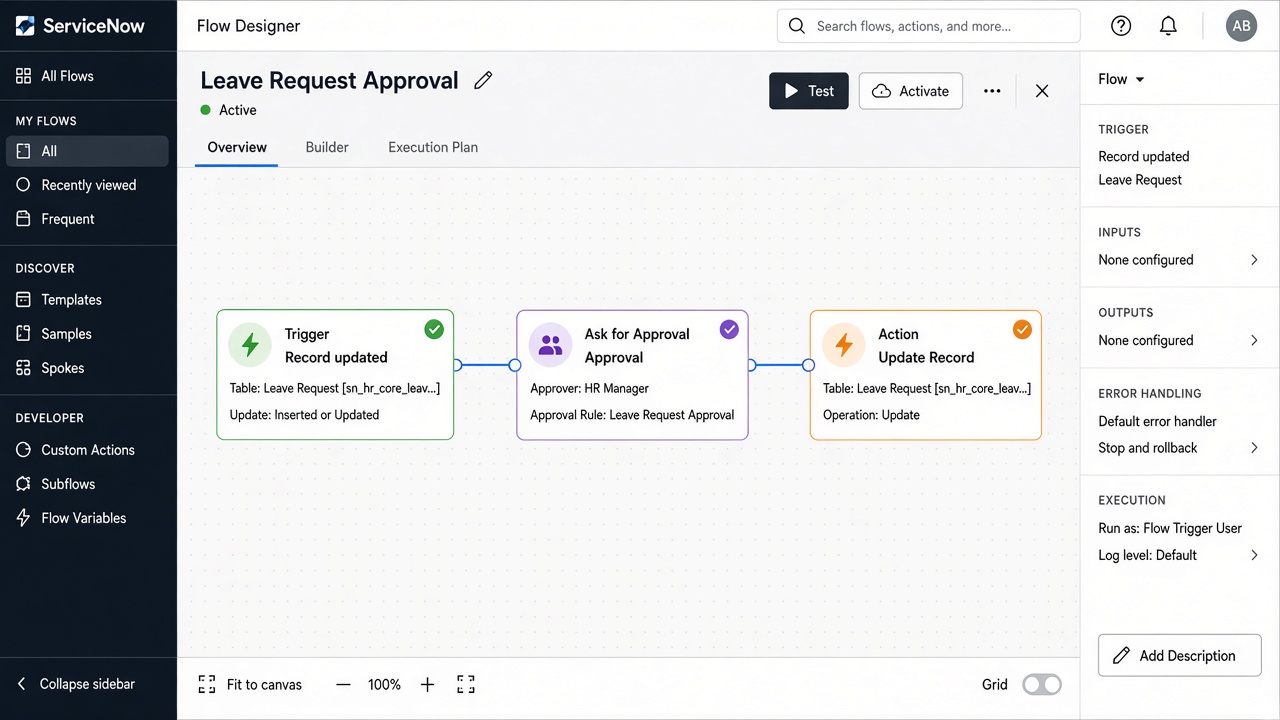Open Templates under Discover
Screen dimensions: 1280x720
[88, 300]
